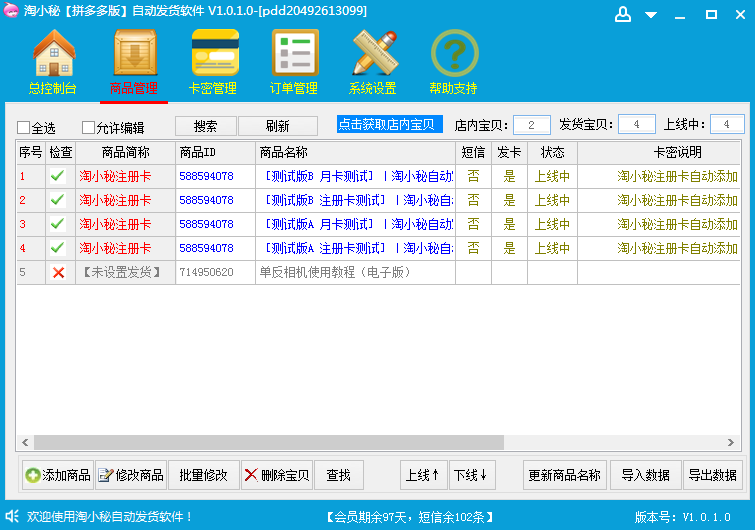Enable the 允许编辑 checkbox
755x530 pixels.
89,128
